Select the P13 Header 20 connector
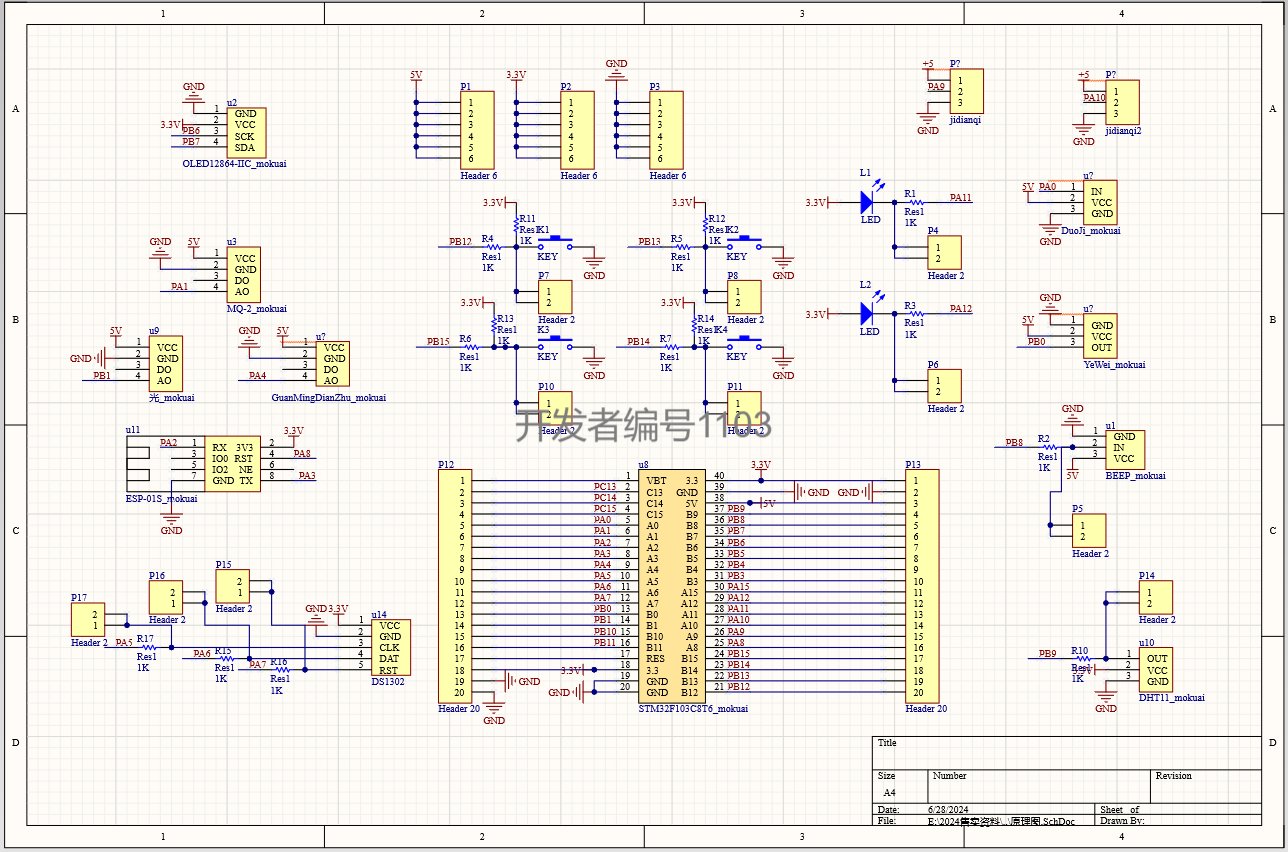Image resolution: width=1288 pixels, height=852 pixels. 921,586
